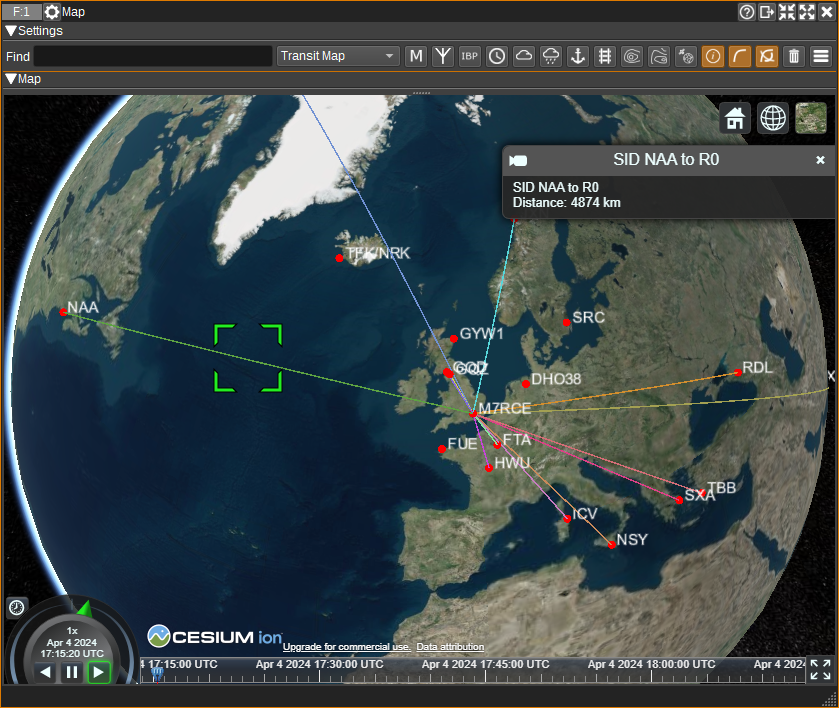Click the Data attribution link
This screenshot has height=708, width=839.
coord(450,647)
